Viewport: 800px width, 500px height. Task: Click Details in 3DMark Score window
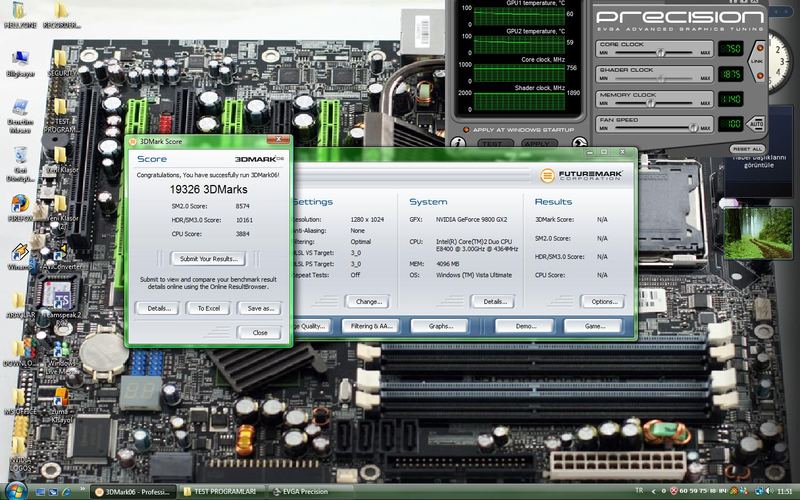point(159,309)
